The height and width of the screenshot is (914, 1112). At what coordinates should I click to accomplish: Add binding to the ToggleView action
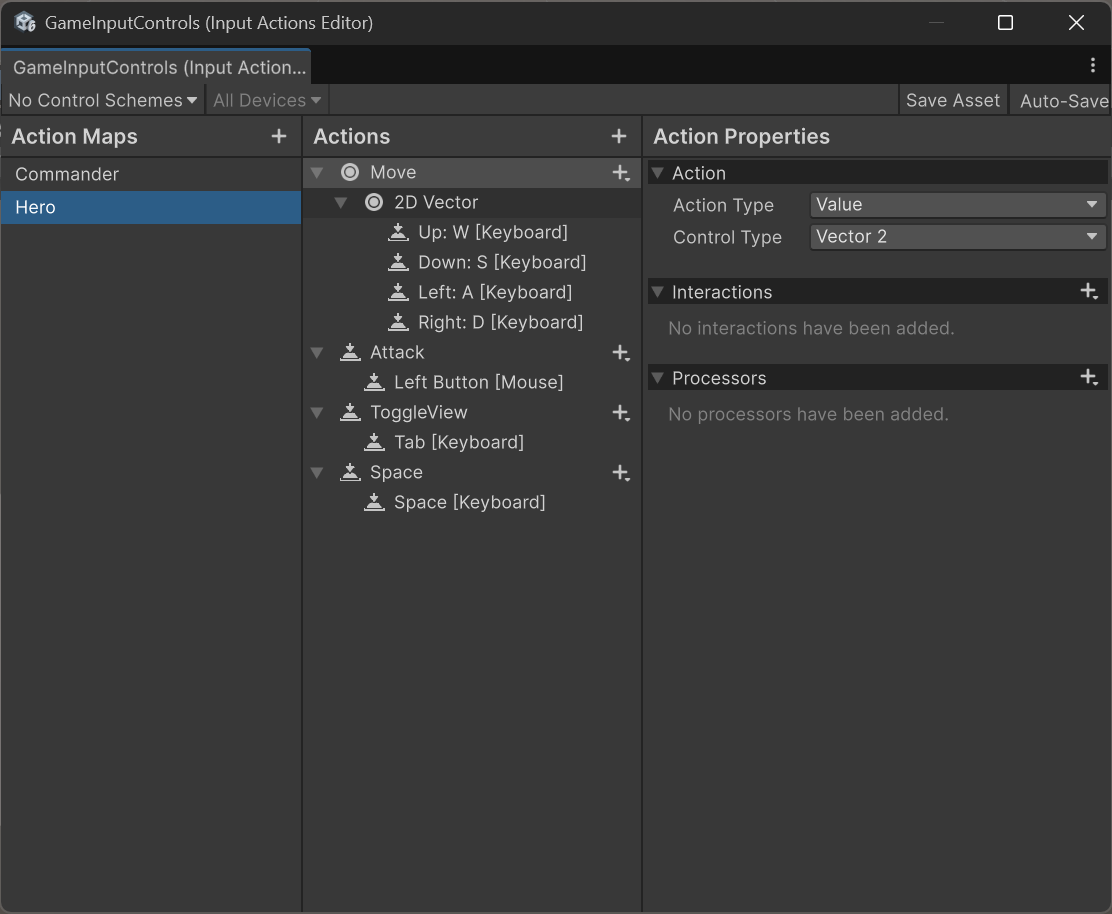[621, 413]
